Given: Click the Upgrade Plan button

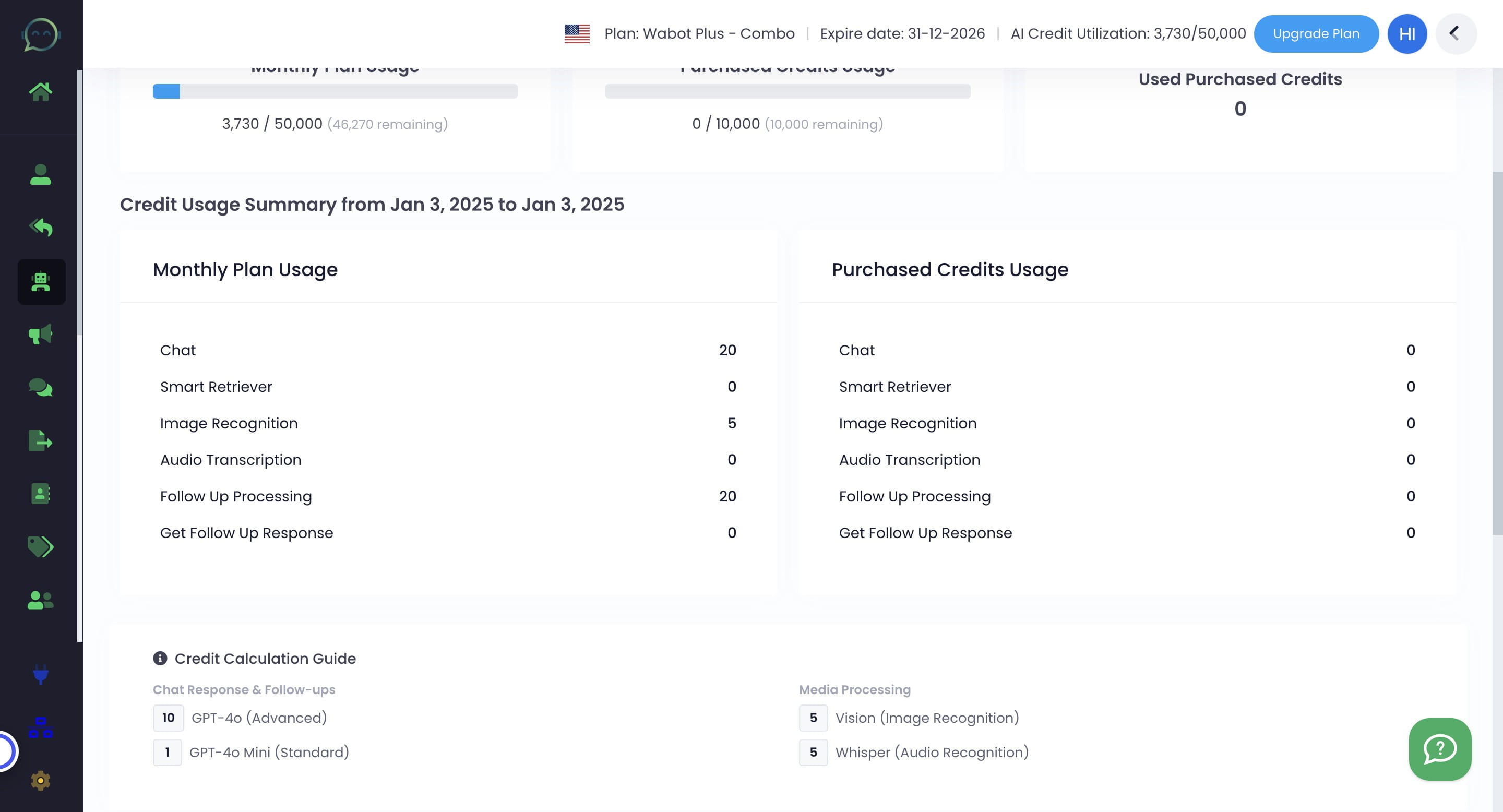Looking at the screenshot, I should (1316, 33).
